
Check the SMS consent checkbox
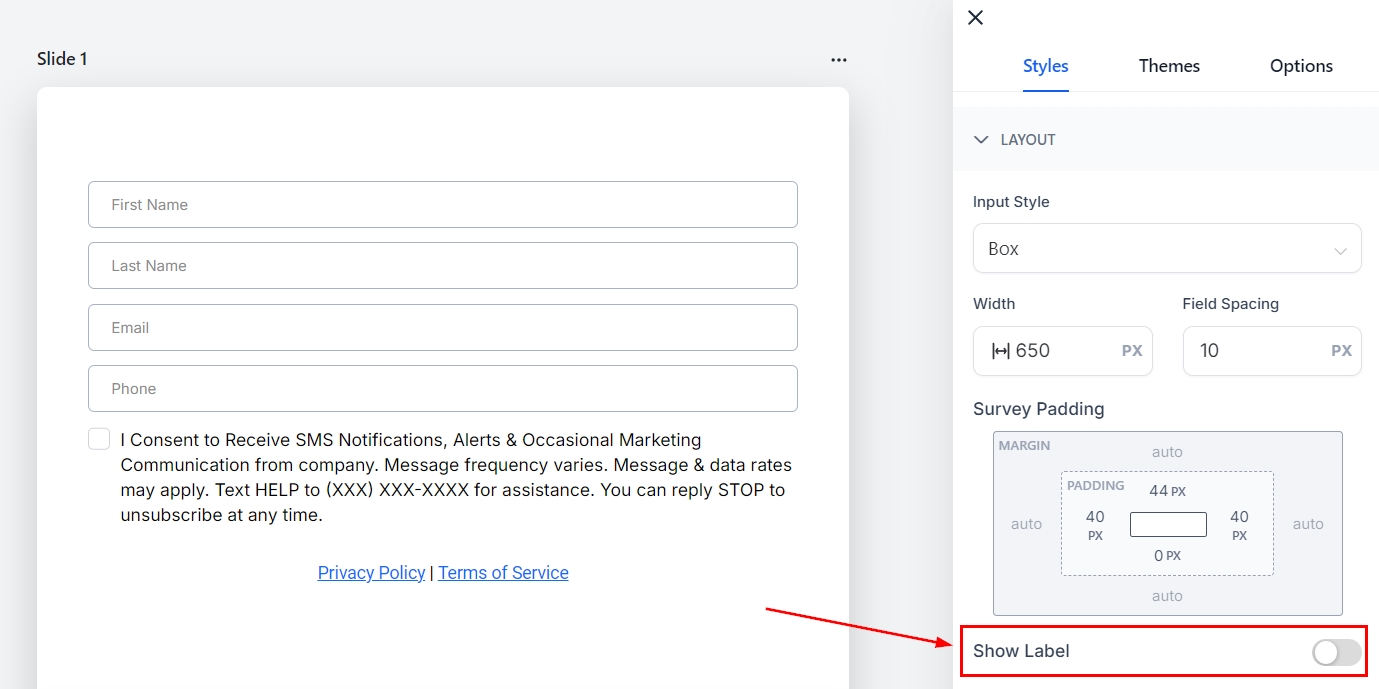coord(99,439)
